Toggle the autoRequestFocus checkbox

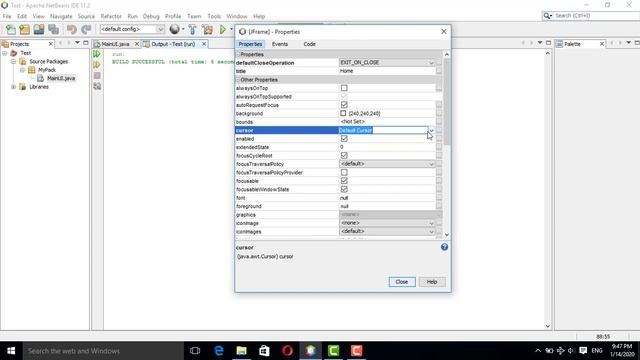(x=344, y=105)
